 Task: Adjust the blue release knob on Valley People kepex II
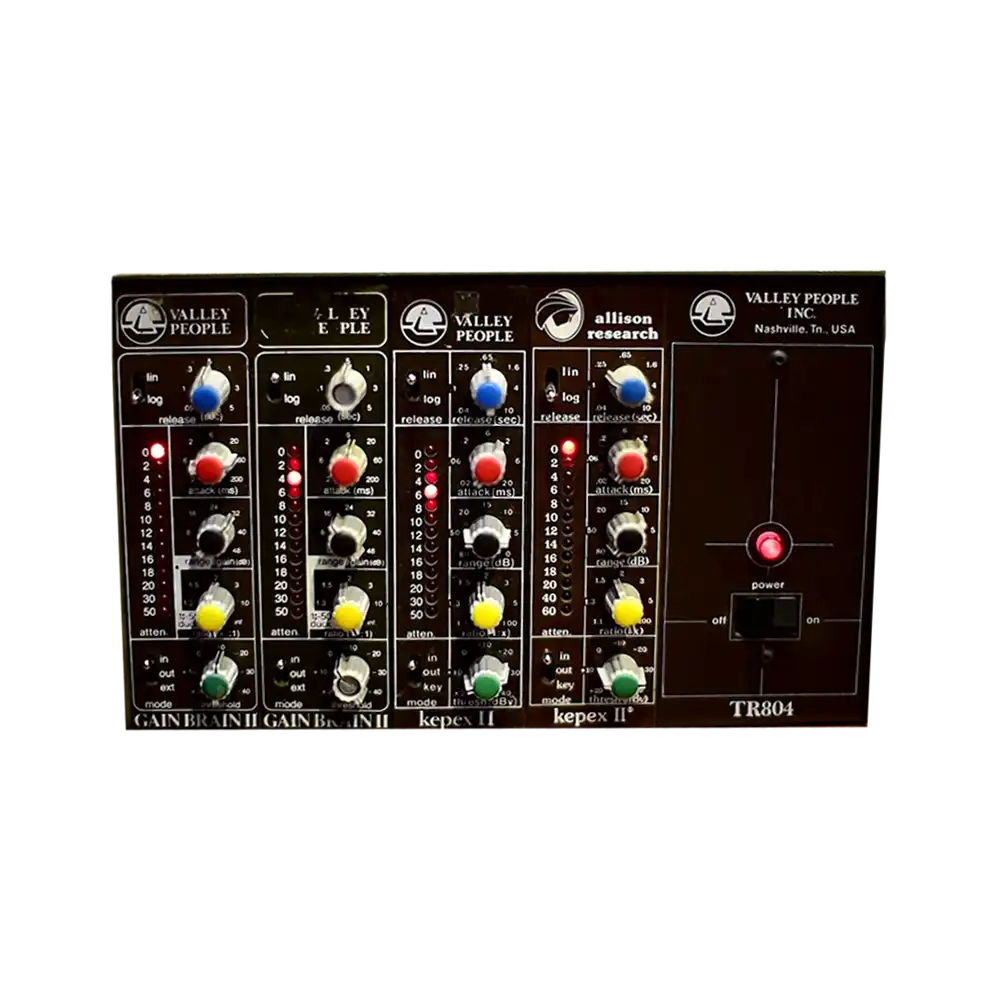coord(488,396)
